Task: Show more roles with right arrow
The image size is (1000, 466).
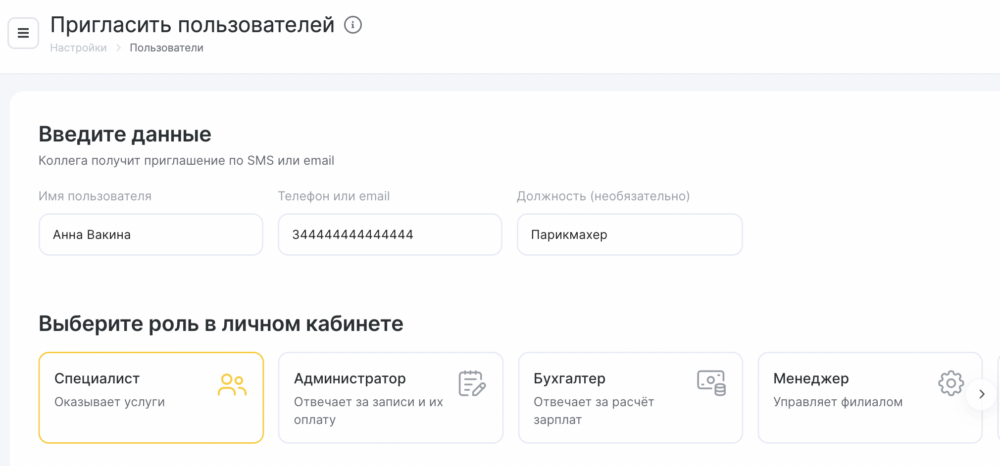Action: coord(982,394)
